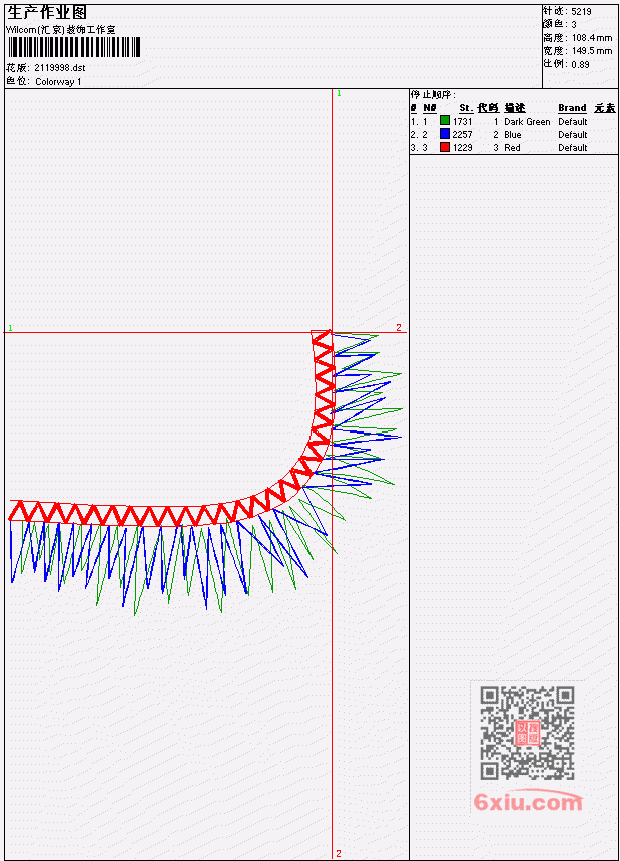Click the barcode under the header
This screenshot has height=861, width=620.
[74, 47]
